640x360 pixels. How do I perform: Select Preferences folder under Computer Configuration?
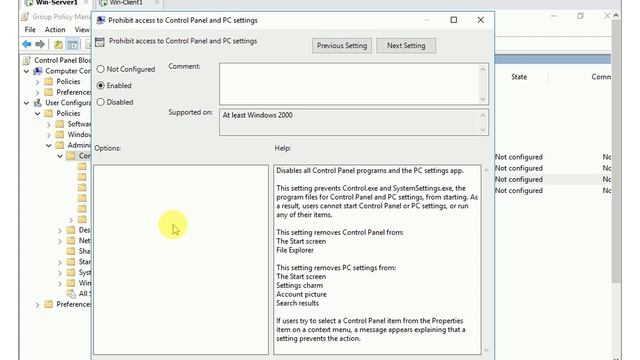coord(68,92)
